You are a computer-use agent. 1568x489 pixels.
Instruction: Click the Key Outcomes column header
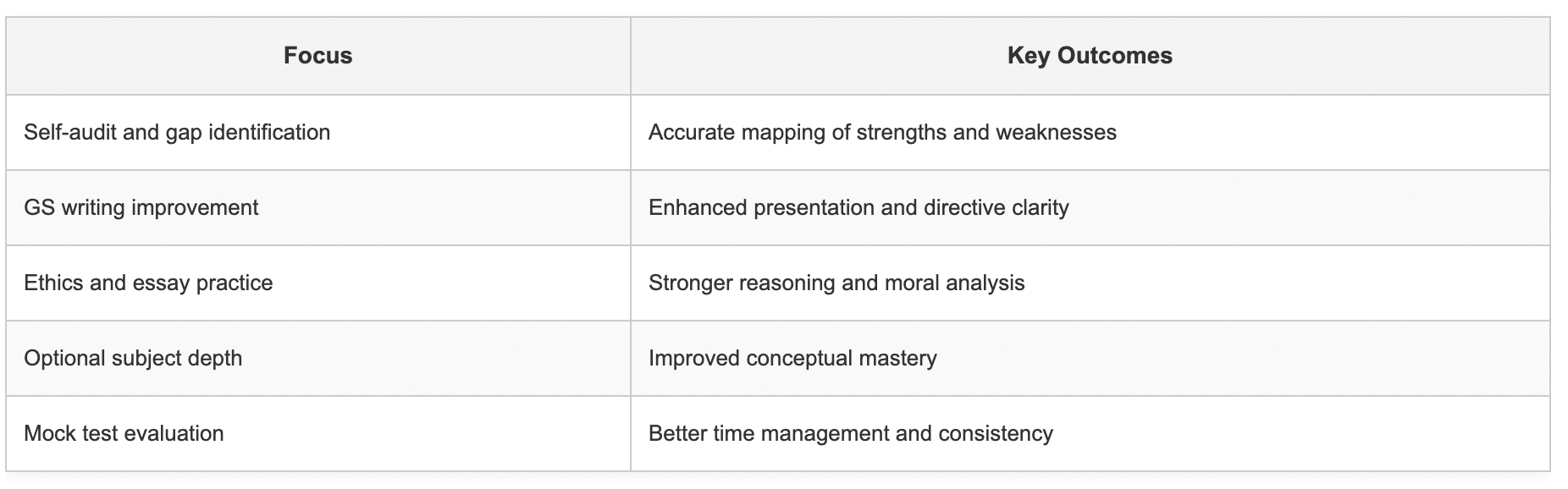coord(1090,56)
